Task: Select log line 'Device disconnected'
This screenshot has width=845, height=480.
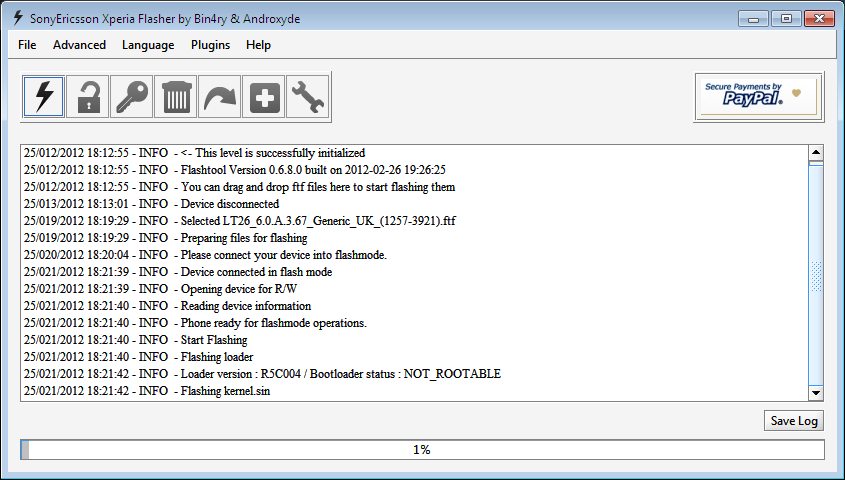Action: click(x=151, y=204)
